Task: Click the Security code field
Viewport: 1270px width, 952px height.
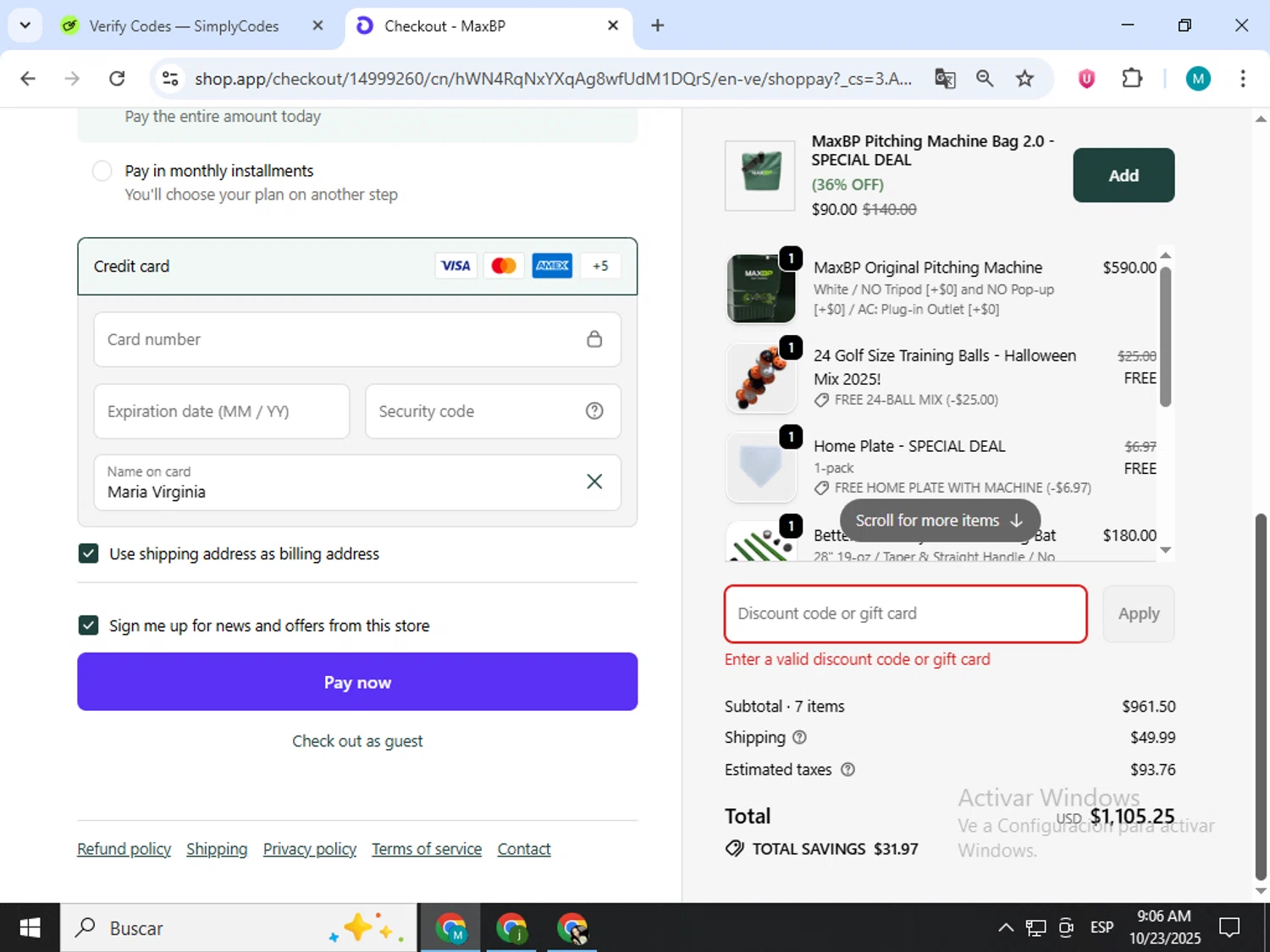Action: 493,411
